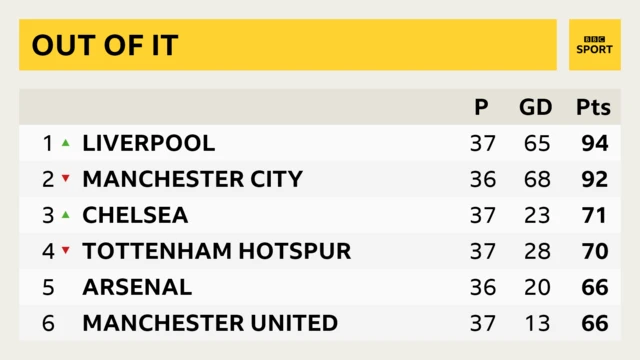
Task: Select the TOTTENHAM HOTSPUR team name
Action: (217, 251)
